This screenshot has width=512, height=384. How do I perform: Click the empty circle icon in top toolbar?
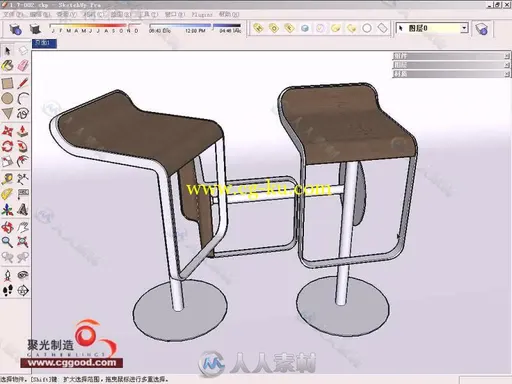pyautogui.click(x=367, y=28)
